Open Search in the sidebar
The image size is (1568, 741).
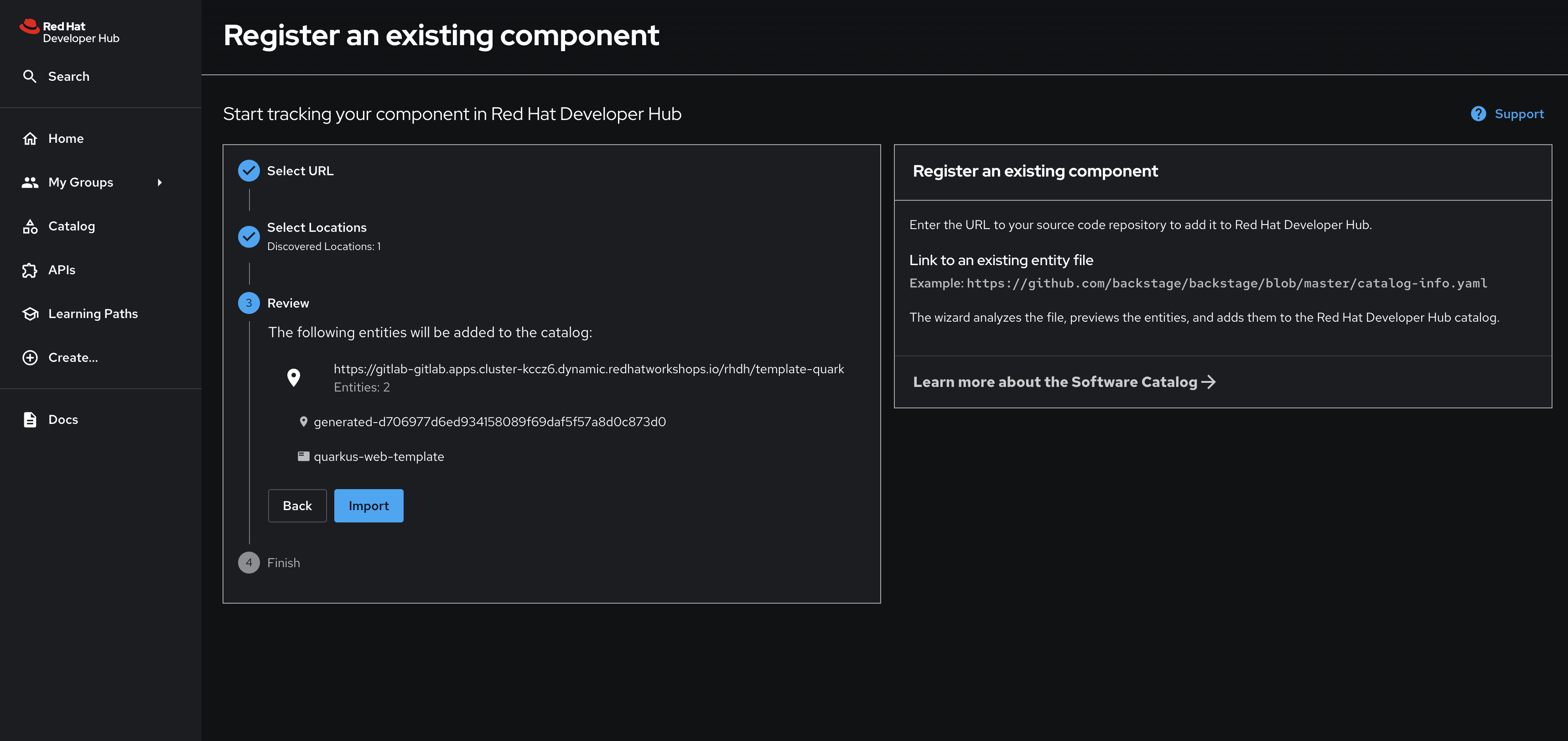point(68,76)
